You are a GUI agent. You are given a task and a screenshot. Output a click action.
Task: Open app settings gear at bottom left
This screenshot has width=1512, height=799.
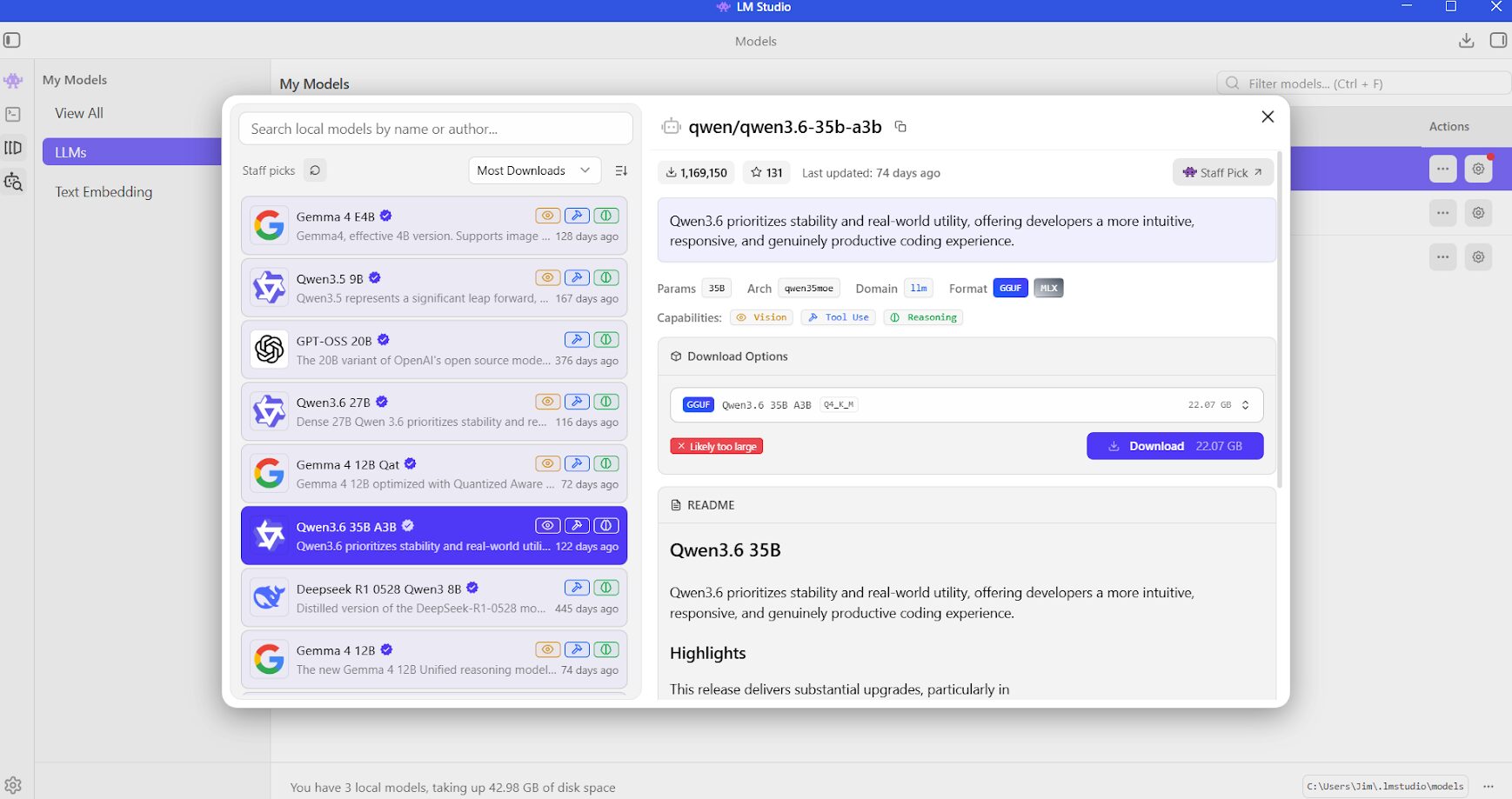[x=13, y=785]
